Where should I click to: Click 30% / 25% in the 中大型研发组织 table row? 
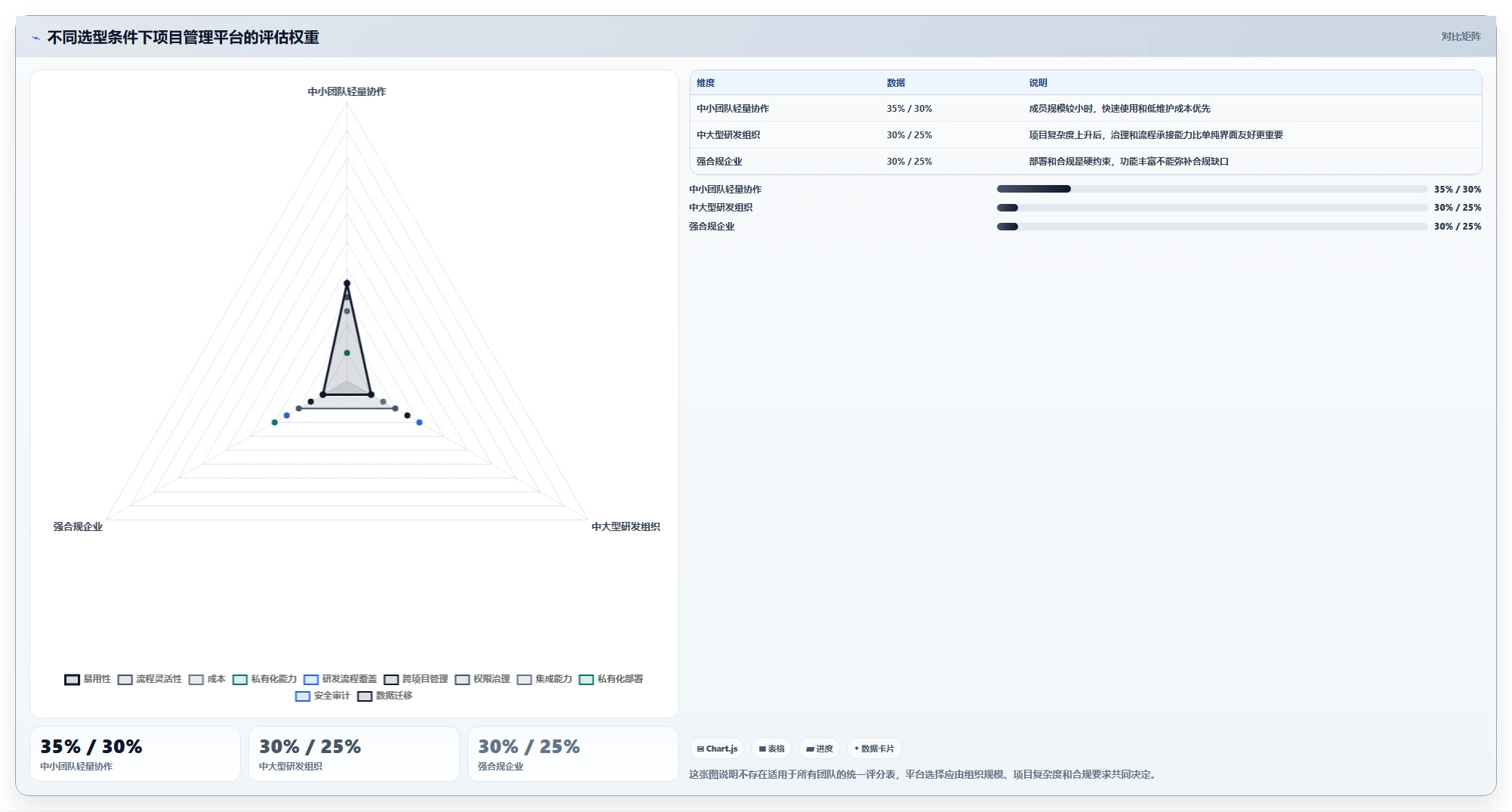(909, 135)
